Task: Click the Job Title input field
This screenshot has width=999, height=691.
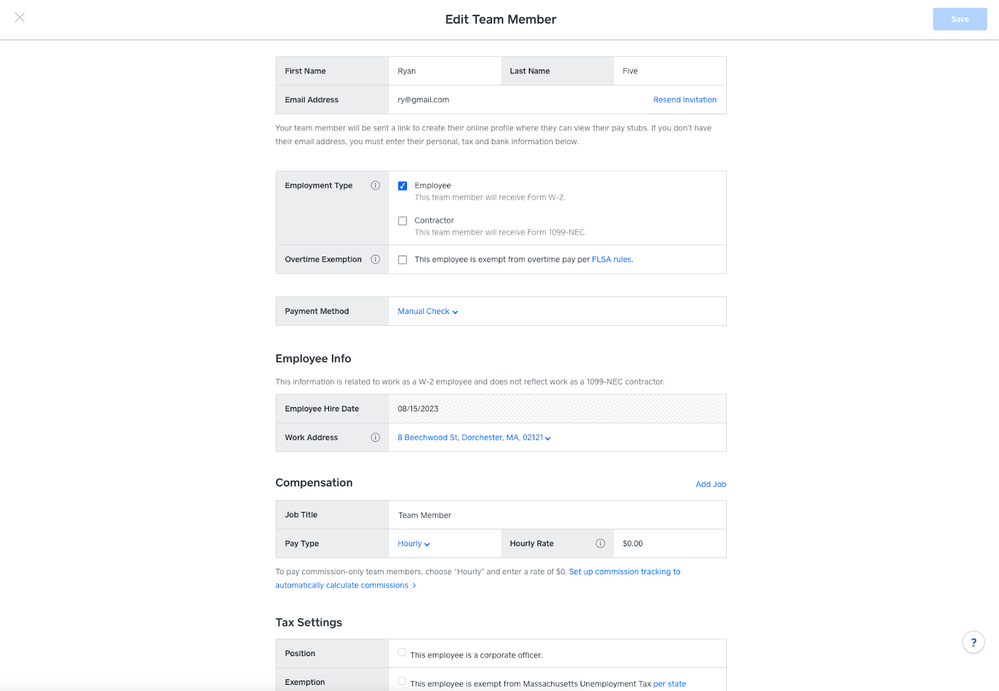Action: click(556, 515)
